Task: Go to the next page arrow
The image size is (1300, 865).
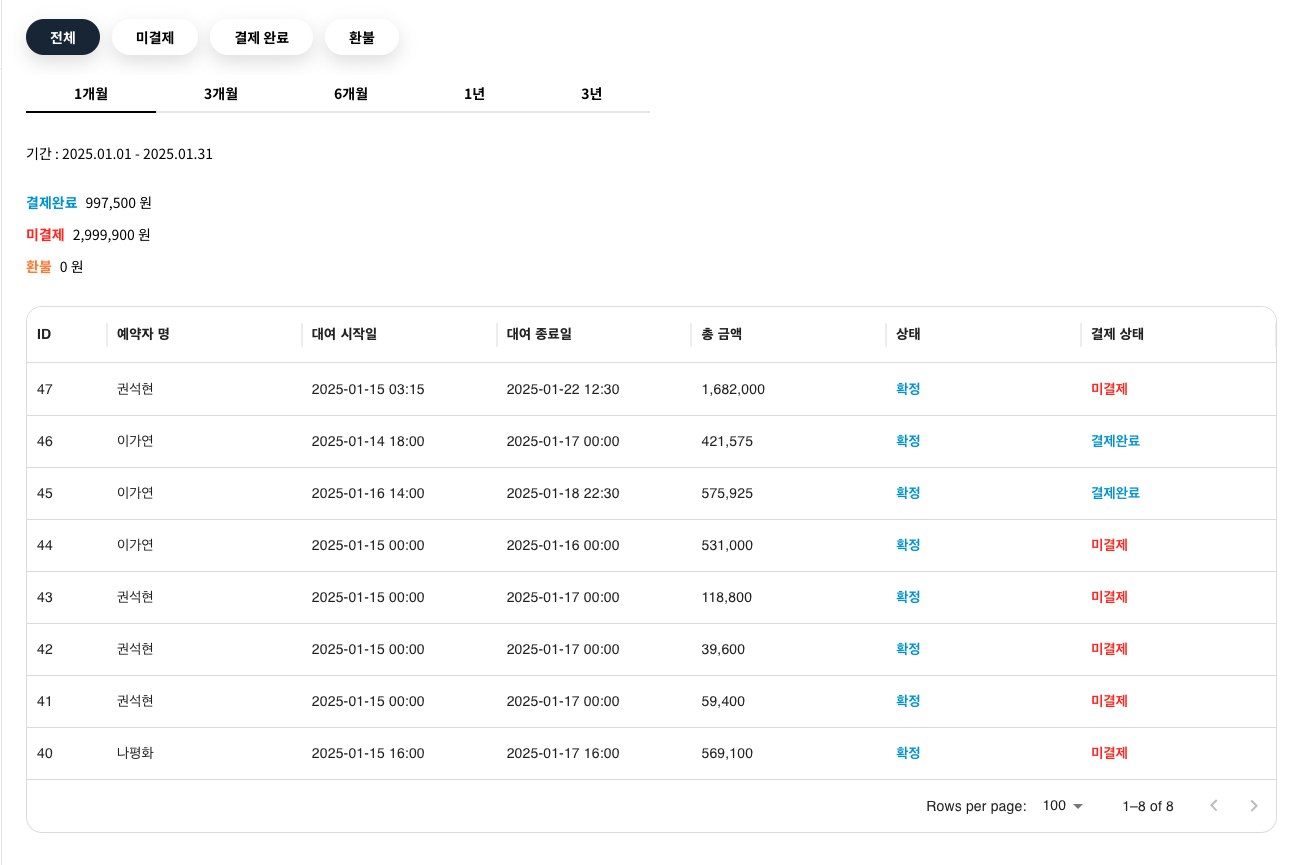Action: 1254,806
